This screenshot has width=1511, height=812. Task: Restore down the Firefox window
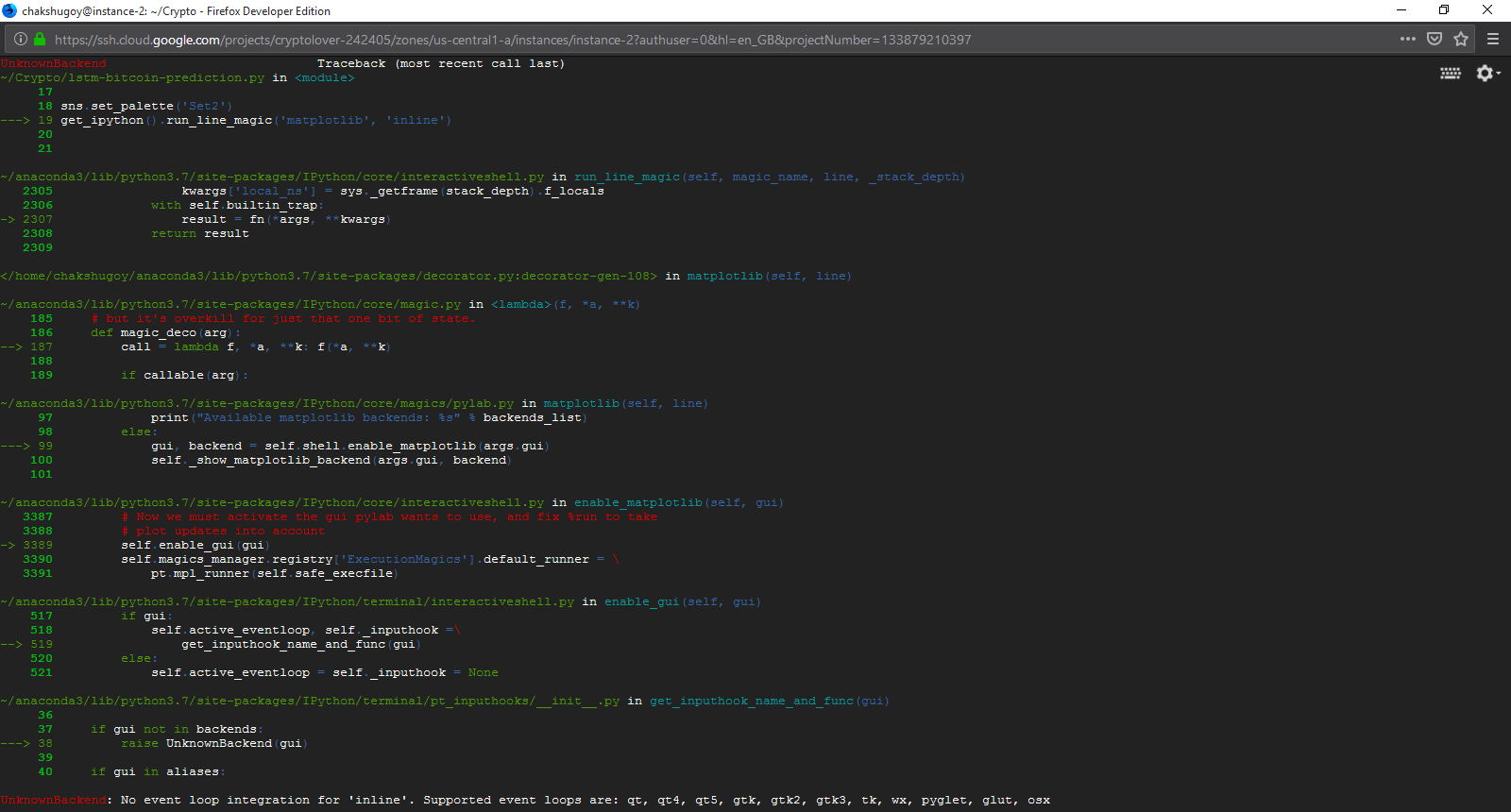1444,10
